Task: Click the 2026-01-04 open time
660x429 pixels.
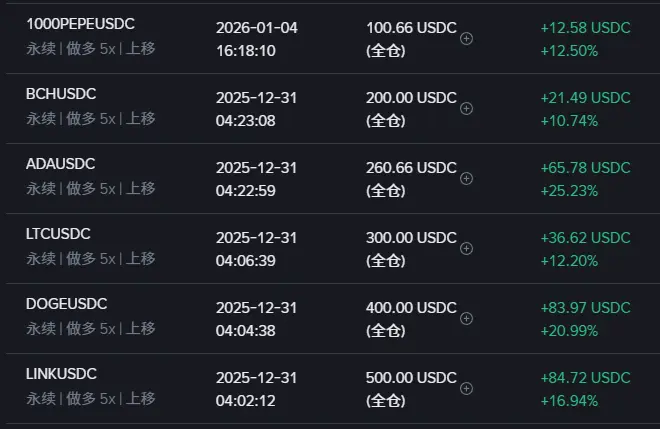Action: (x=257, y=28)
